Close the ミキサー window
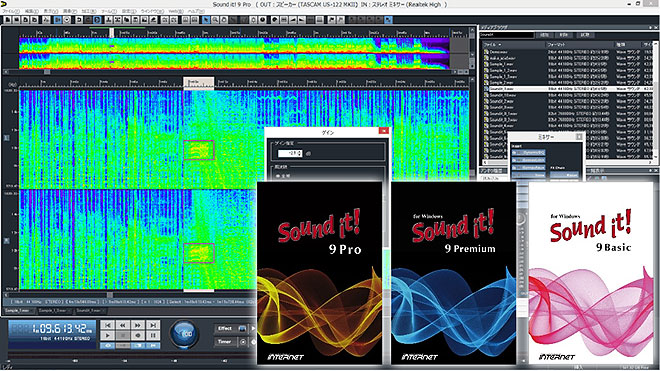 pyautogui.click(x=579, y=137)
